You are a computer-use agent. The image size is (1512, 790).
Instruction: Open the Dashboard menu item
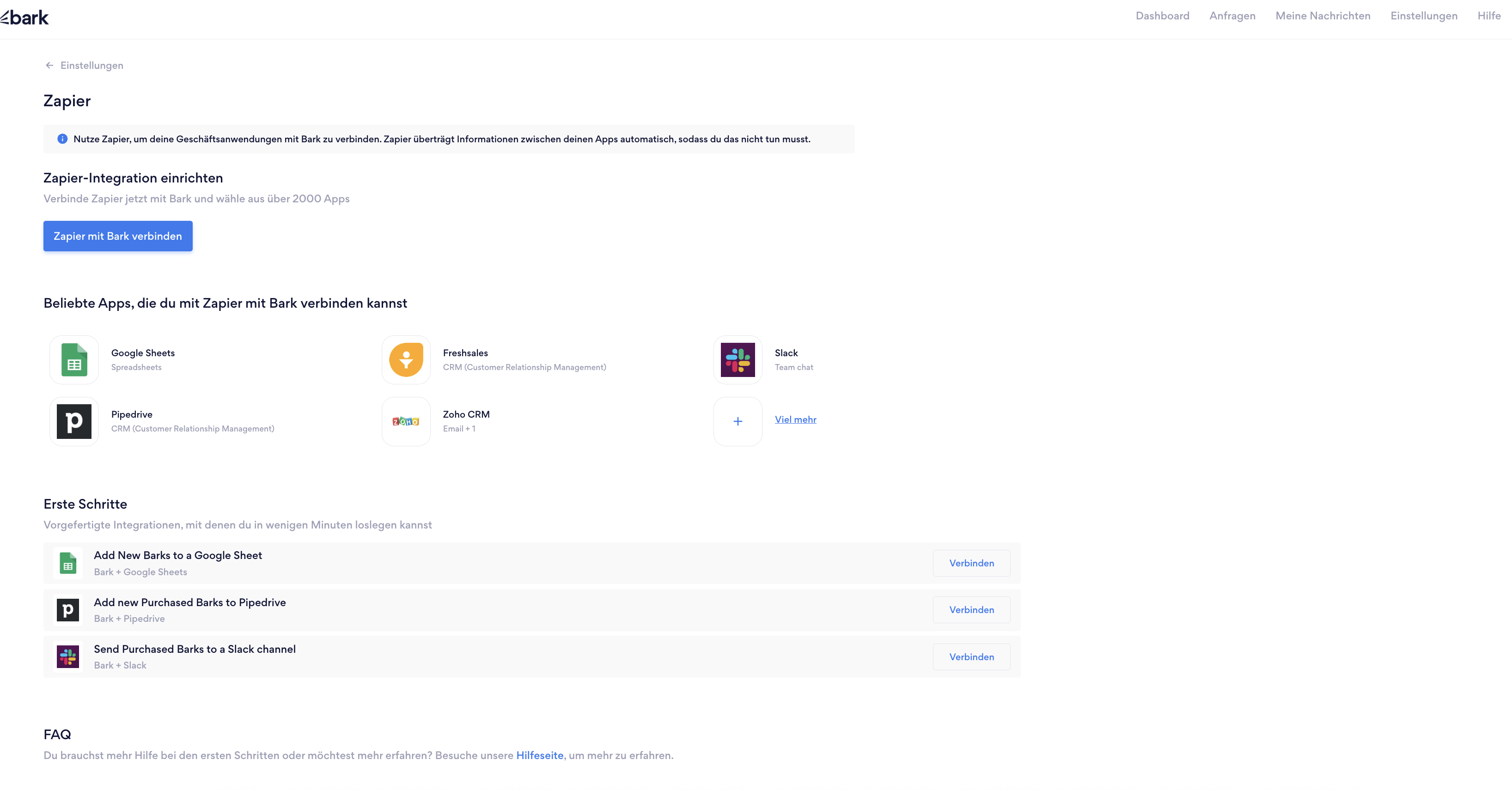pos(1162,16)
